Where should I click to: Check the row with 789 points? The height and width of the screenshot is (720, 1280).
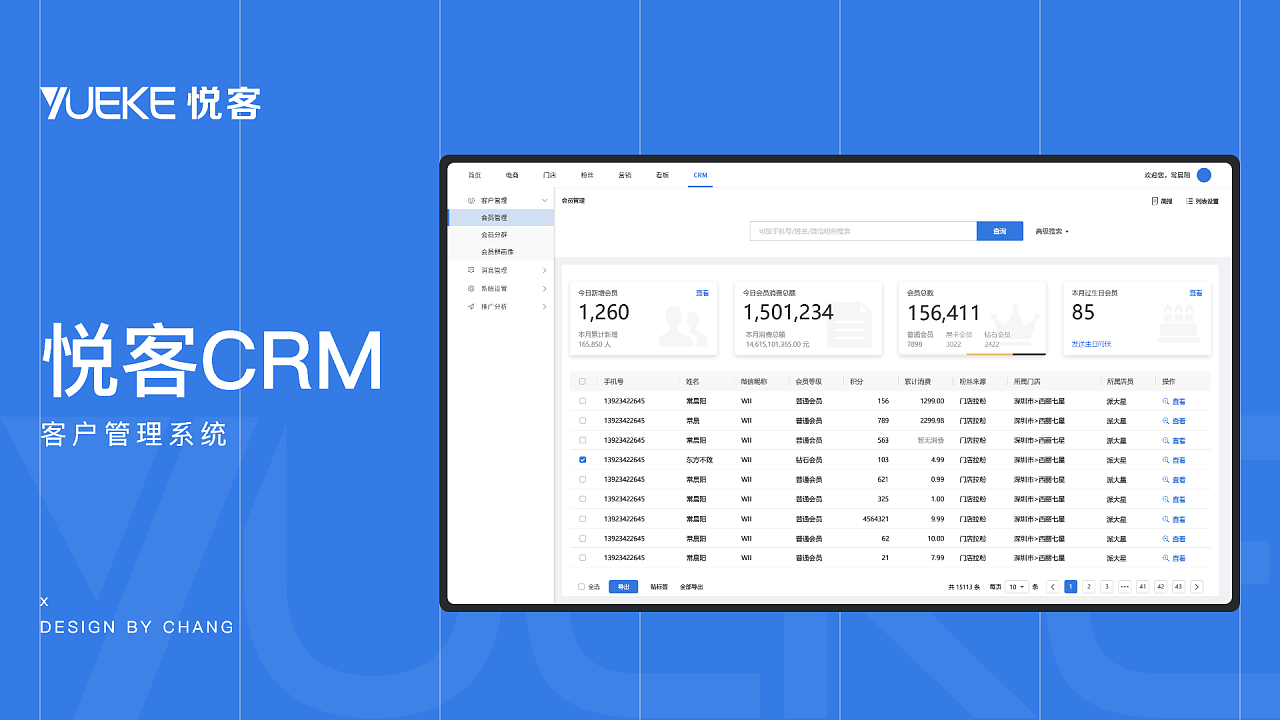pos(583,421)
